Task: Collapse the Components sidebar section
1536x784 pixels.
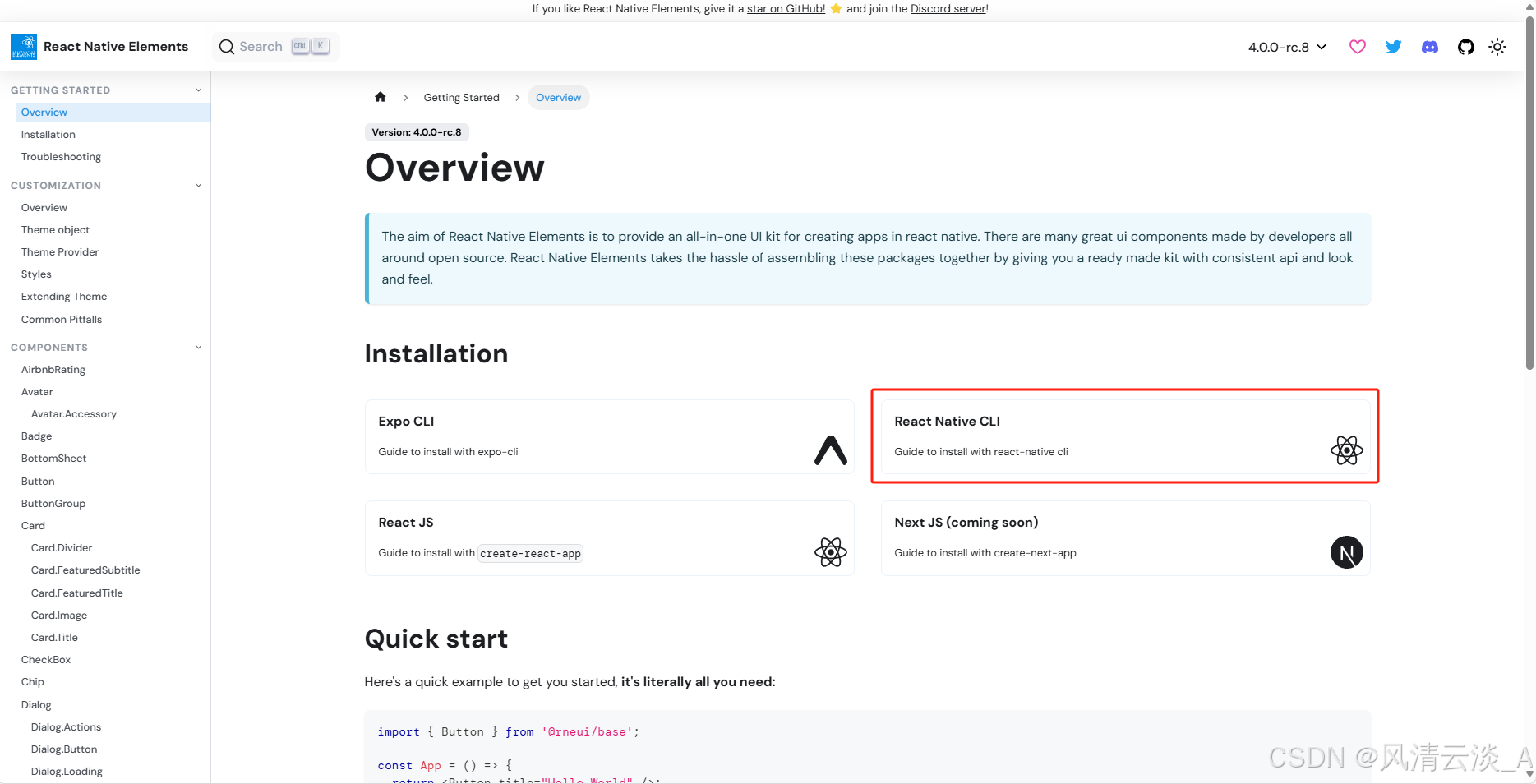Action: [198, 348]
